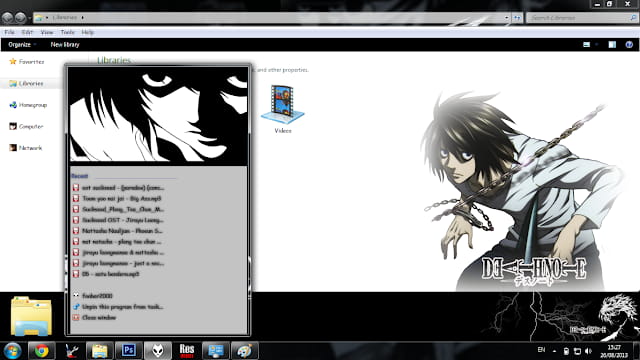The width and height of the screenshot is (640, 360).
Task: Click the EN language indicator
Action: [x=541, y=350]
